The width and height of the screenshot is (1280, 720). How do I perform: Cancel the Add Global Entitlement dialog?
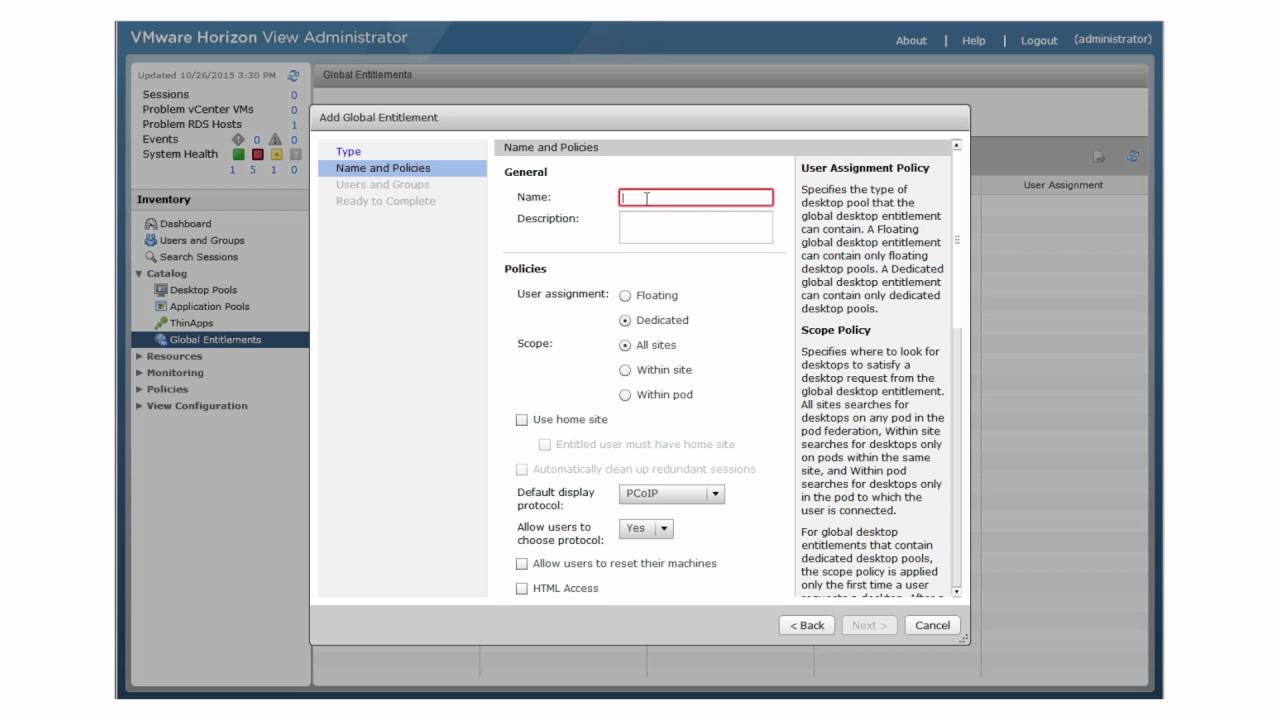click(x=932, y=626)
